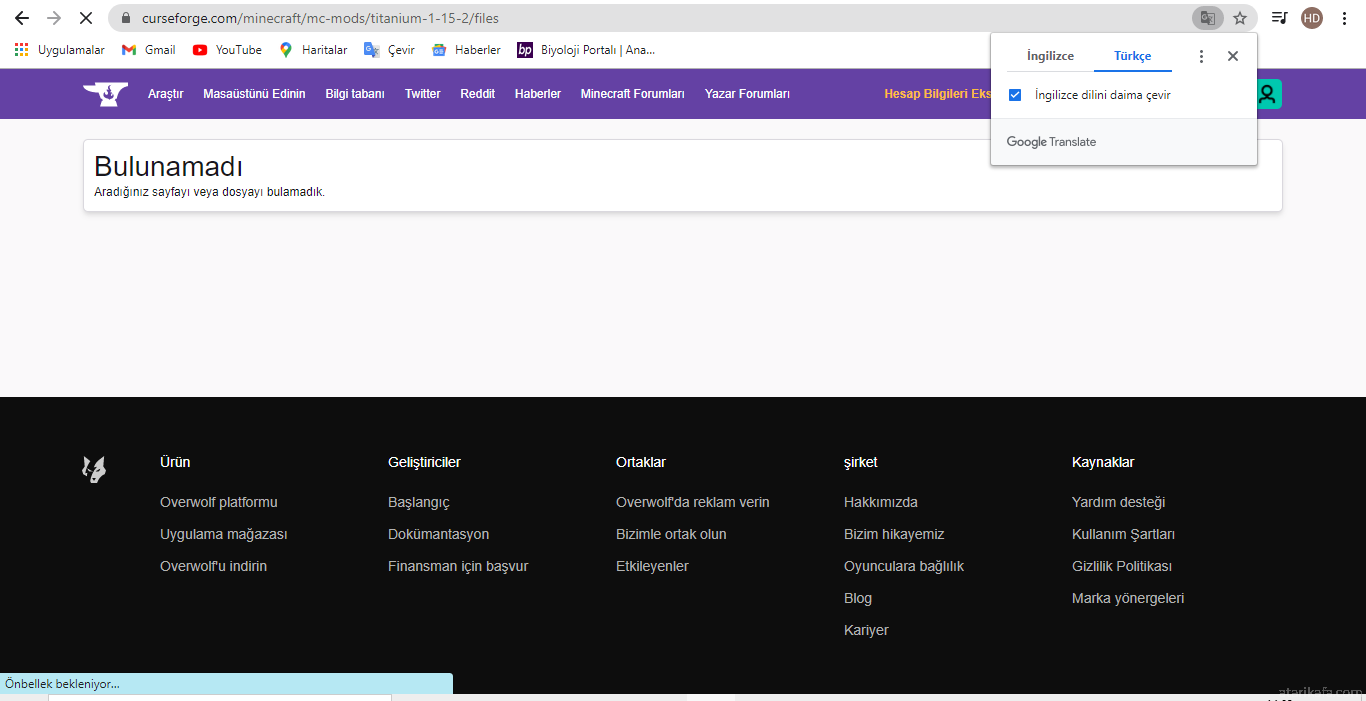This screenshot has width=1366, height=701.
Task: Click Overwolf'u indirin footer link
Action: pos(214,566)
